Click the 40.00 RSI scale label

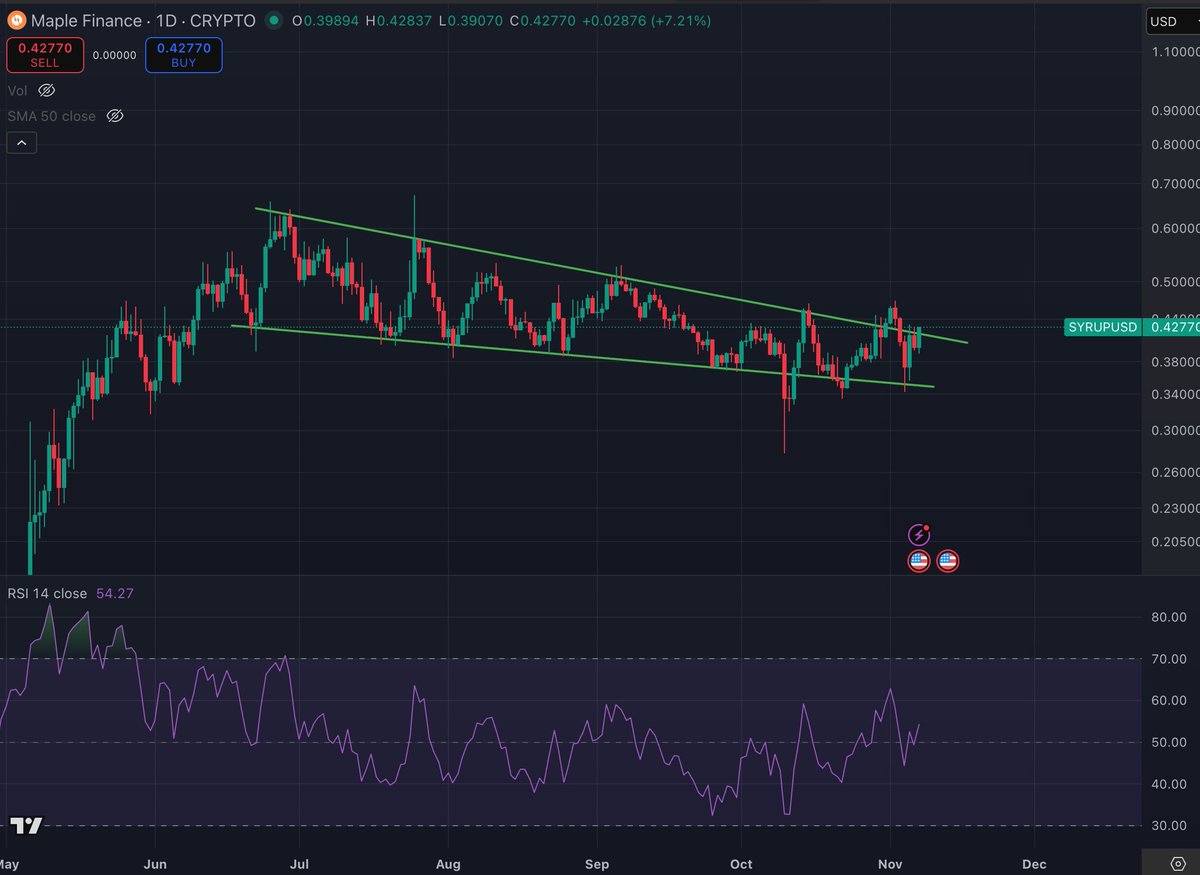pyautogui.click(x=1169, y=784)
